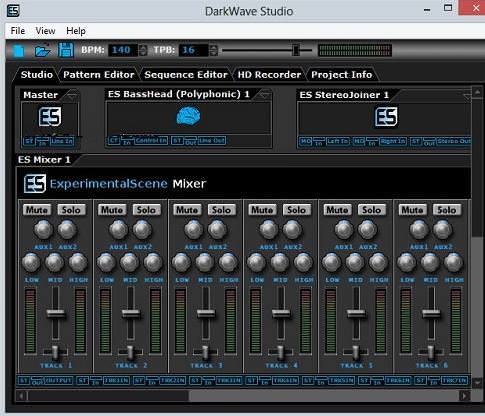The height and width of the screenshot is (416, 485).
Task: Solo Track 3 in the mixer
Action: [222, 210]
